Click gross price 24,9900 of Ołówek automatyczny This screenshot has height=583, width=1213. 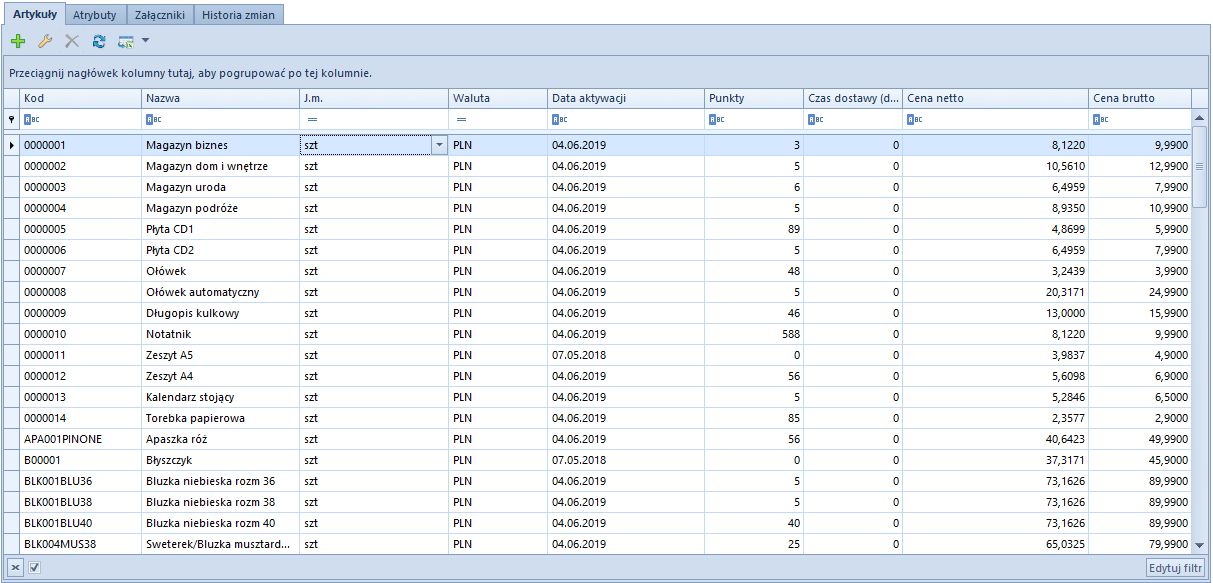[1140, 292]
